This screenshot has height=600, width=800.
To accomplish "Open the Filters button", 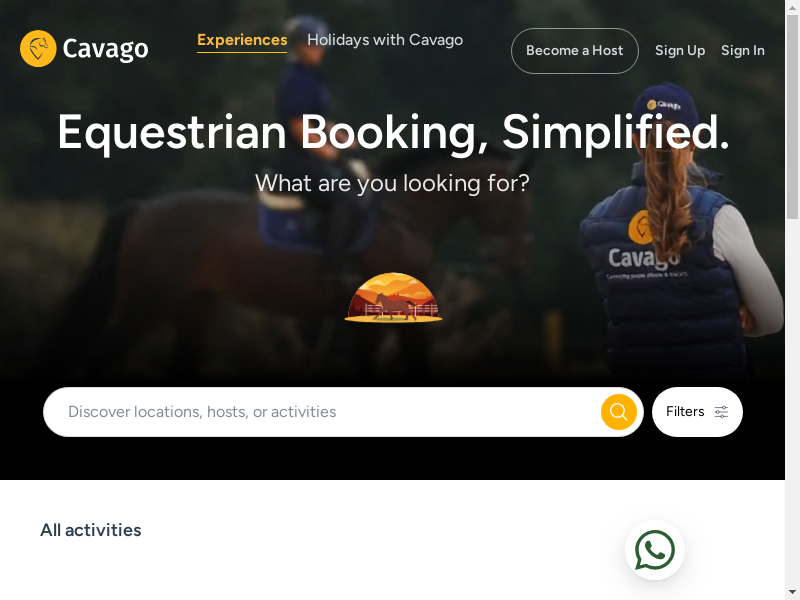I will [x=697, y=412].
